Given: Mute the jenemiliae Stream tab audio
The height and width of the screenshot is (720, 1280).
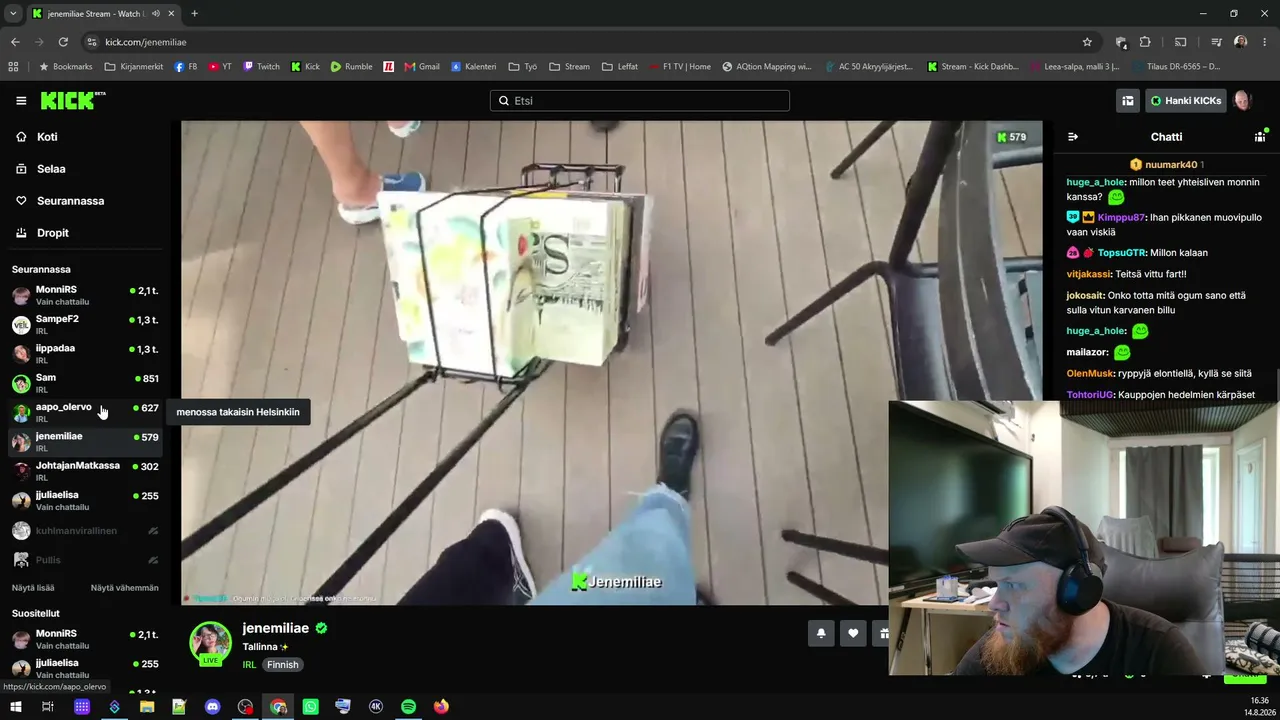Looking at the screenshot, I should [156, 14].
